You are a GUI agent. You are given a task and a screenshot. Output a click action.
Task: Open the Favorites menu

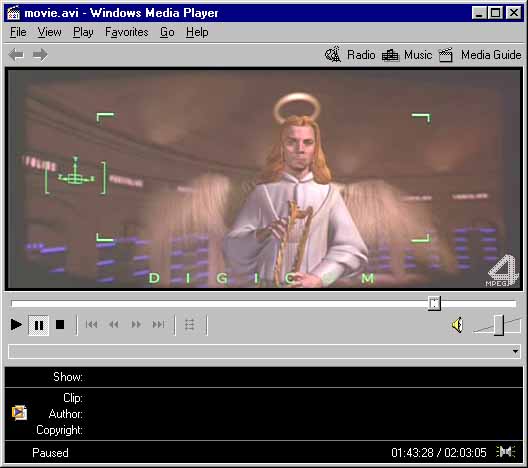pyautogui.click(x=127, y=32)
